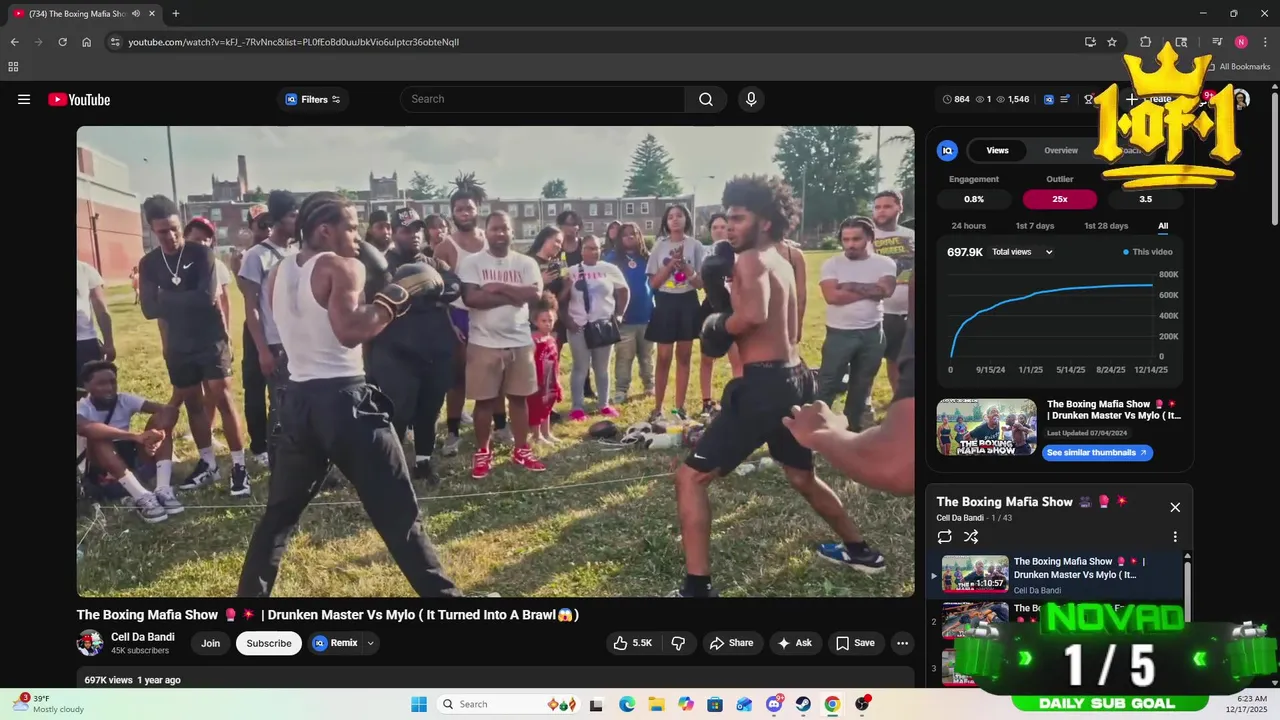Click the vidIQ logo in the stats panel
The height and width of the screenshot is (720, 1280).
click(x=947, y=150)
